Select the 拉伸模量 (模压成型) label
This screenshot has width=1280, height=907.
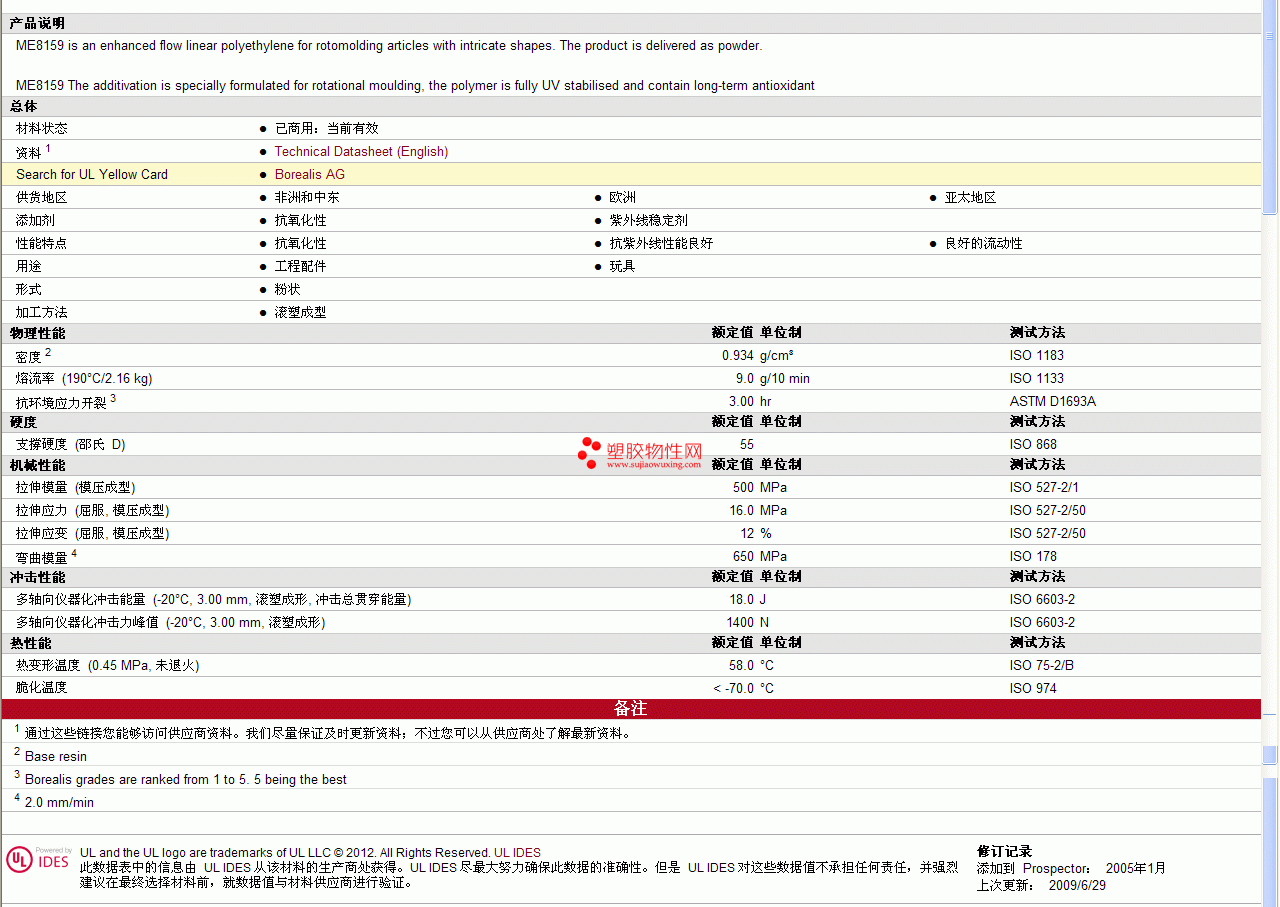click(x=76, y=488)
